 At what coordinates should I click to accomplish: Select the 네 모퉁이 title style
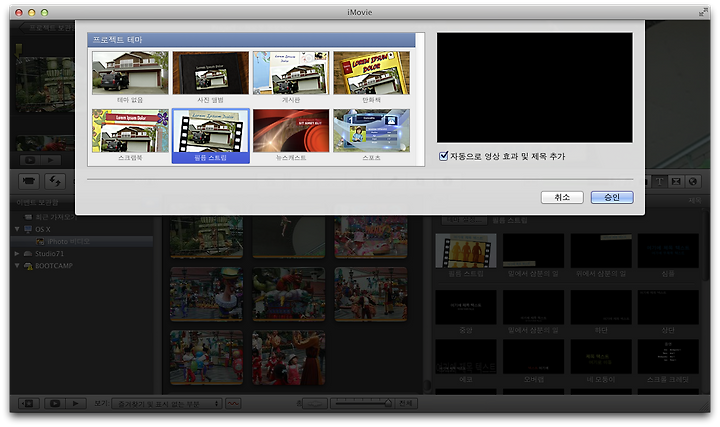[x=601, y=357]
